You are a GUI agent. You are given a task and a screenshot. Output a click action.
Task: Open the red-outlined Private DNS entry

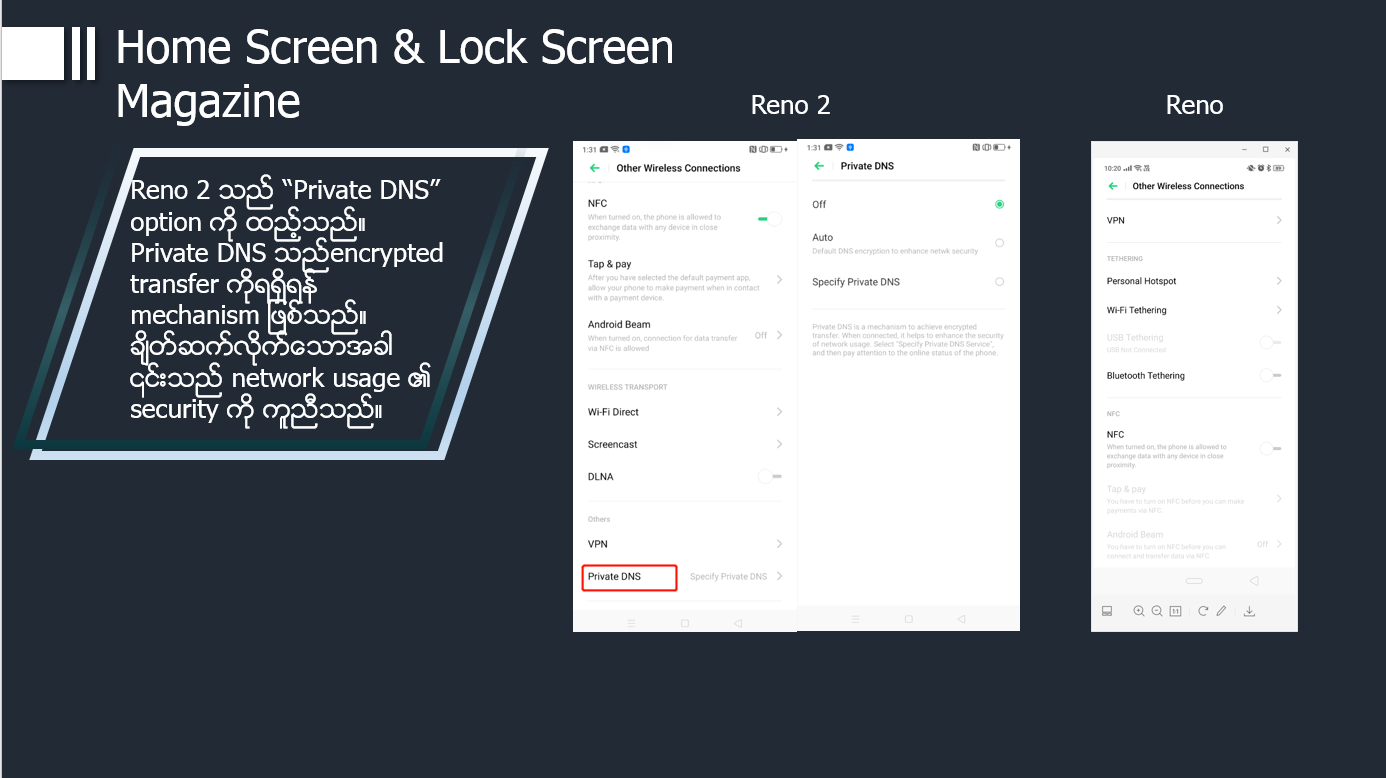tap(630, 577)
